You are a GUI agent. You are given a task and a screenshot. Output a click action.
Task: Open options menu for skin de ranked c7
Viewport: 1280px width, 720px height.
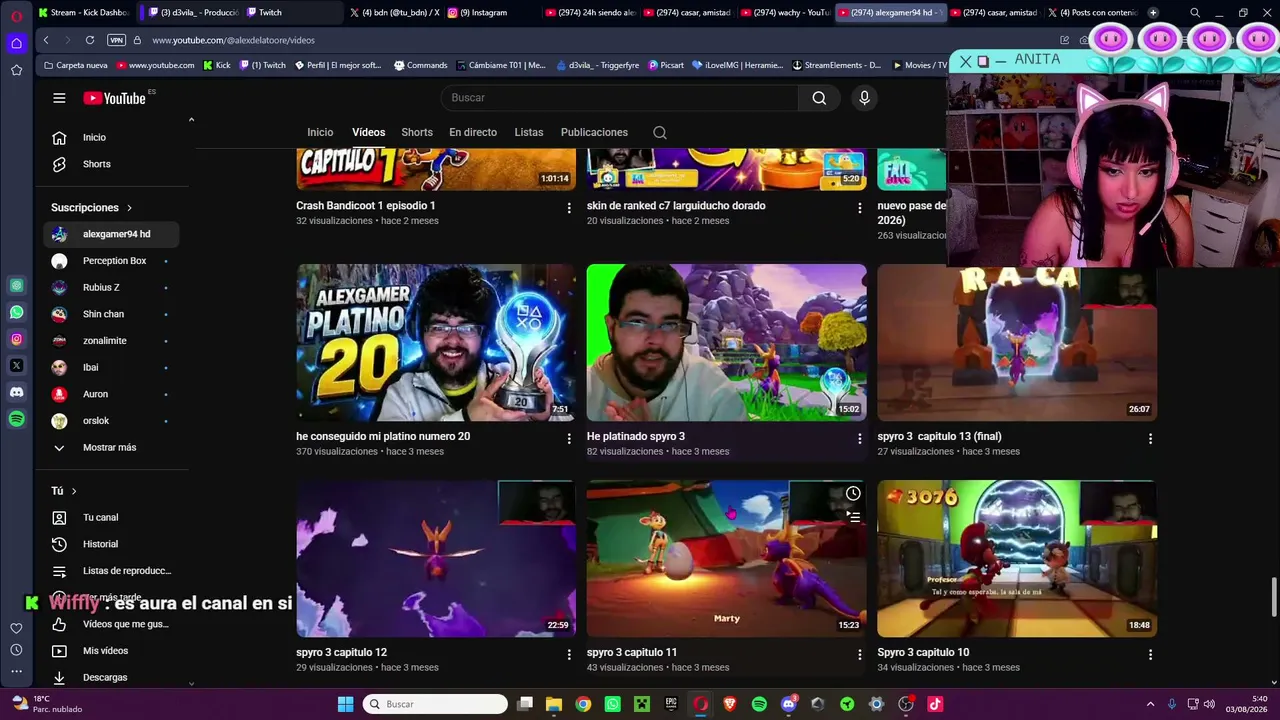coord(859,208)
